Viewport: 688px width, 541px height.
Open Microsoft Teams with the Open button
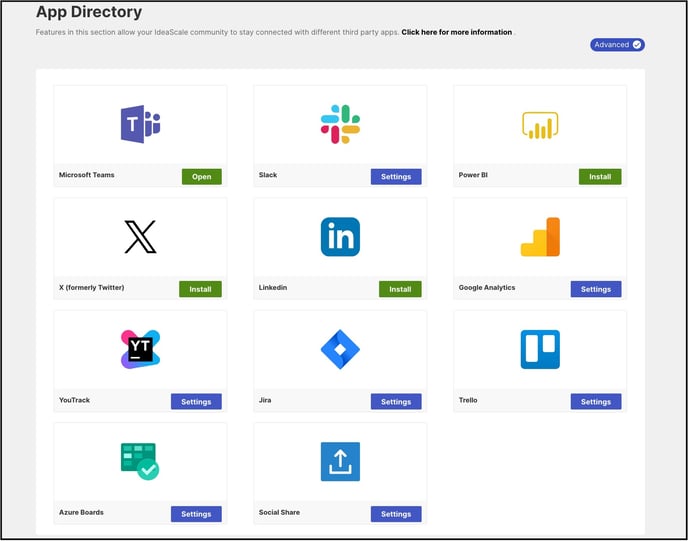tap(201, 176)
